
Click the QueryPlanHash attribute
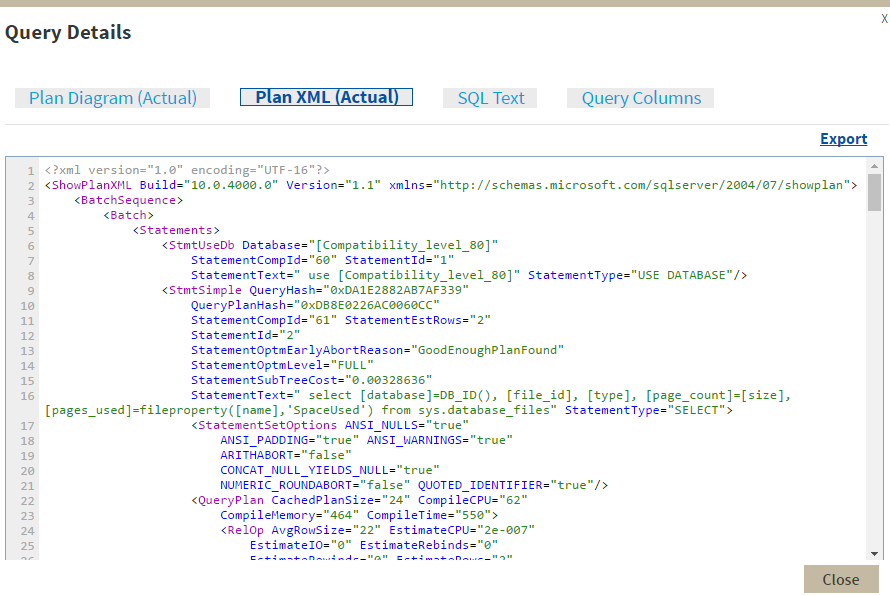coord(238,305)
